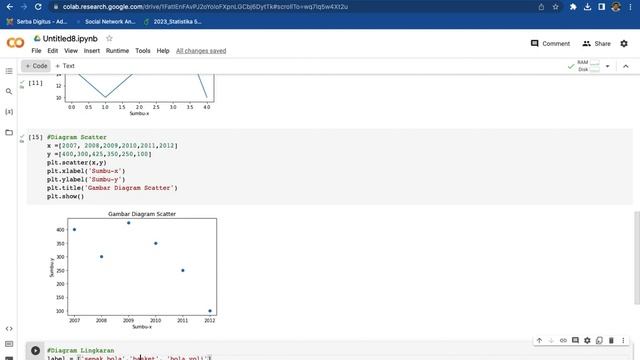Open the Serba Digitus bookmark
The width and height of the screenshot is (640, 360).
(x=37, y=22)
